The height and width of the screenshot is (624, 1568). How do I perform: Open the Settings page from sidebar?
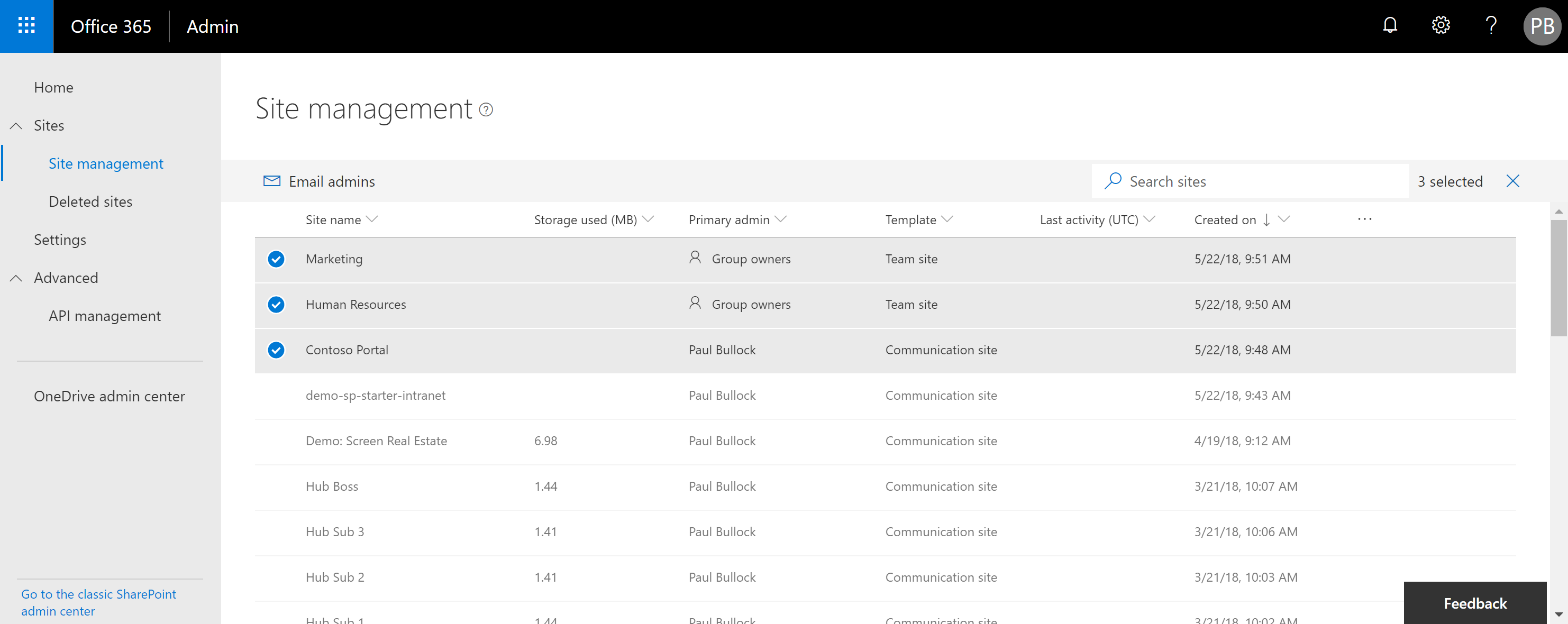point(60,240)
